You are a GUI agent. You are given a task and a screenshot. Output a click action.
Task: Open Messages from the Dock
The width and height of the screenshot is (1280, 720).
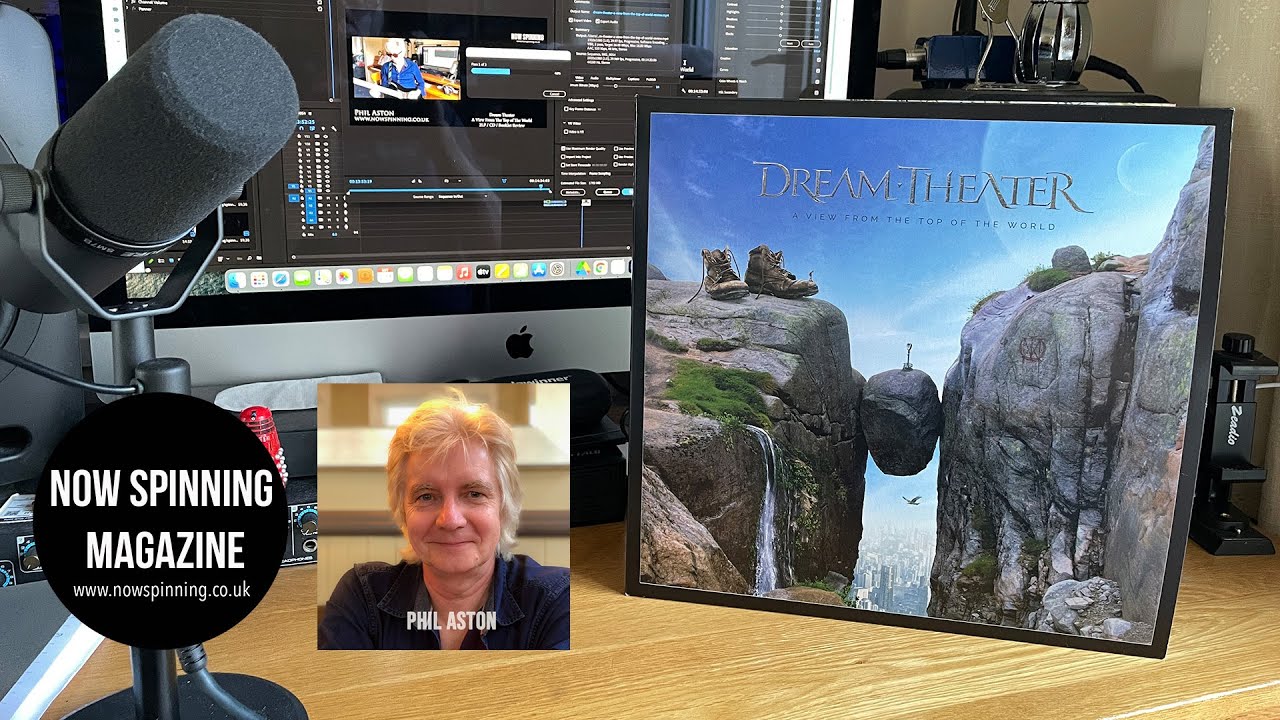coord(302,278)
